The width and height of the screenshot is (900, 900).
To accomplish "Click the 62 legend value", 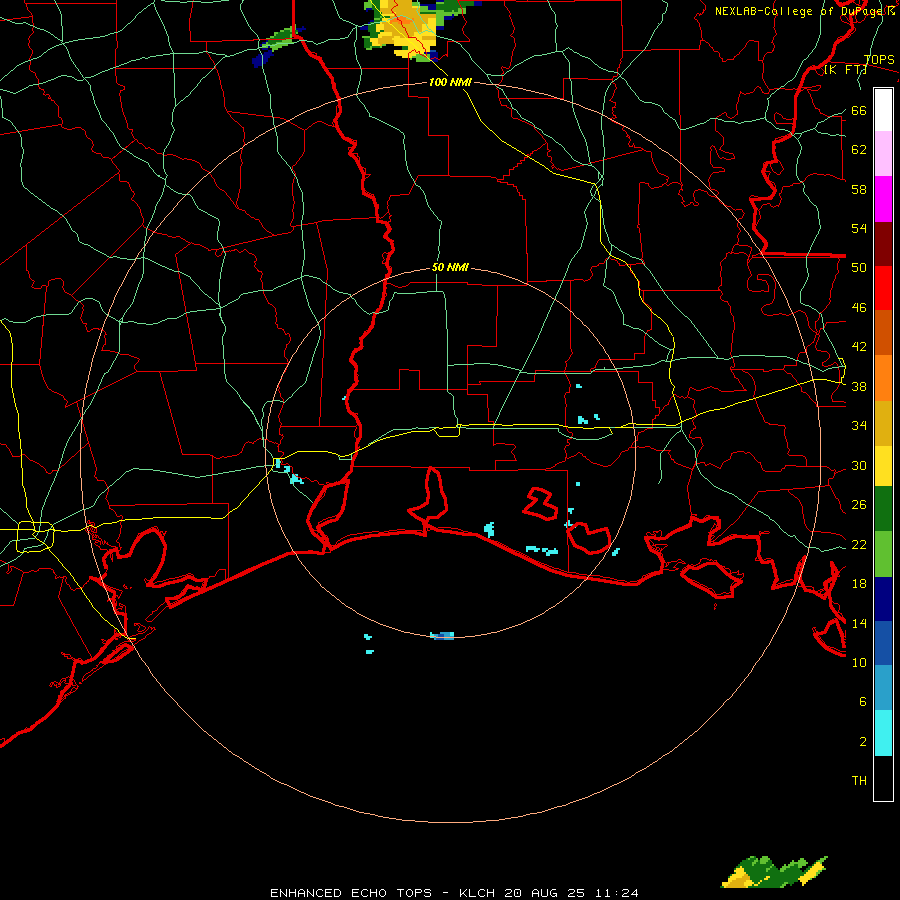I will [859, 150].
